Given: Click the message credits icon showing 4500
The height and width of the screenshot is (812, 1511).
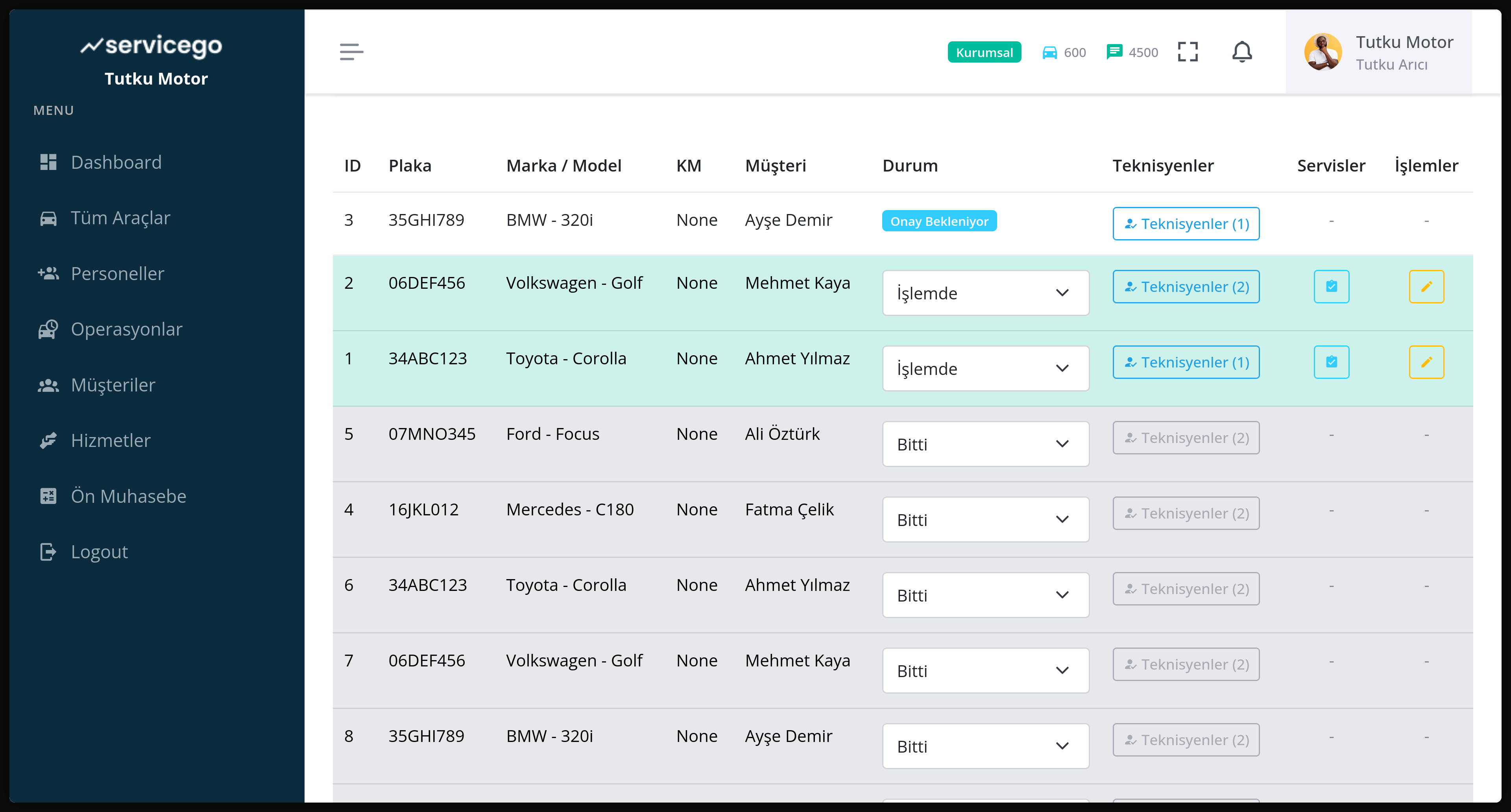Looking at the screenshot, I should pos(1114,52).
